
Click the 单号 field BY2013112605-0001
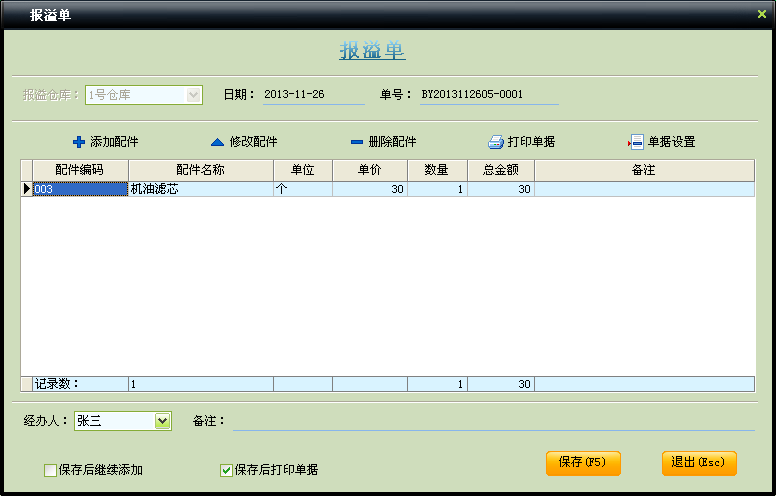(x=489, y=95)
